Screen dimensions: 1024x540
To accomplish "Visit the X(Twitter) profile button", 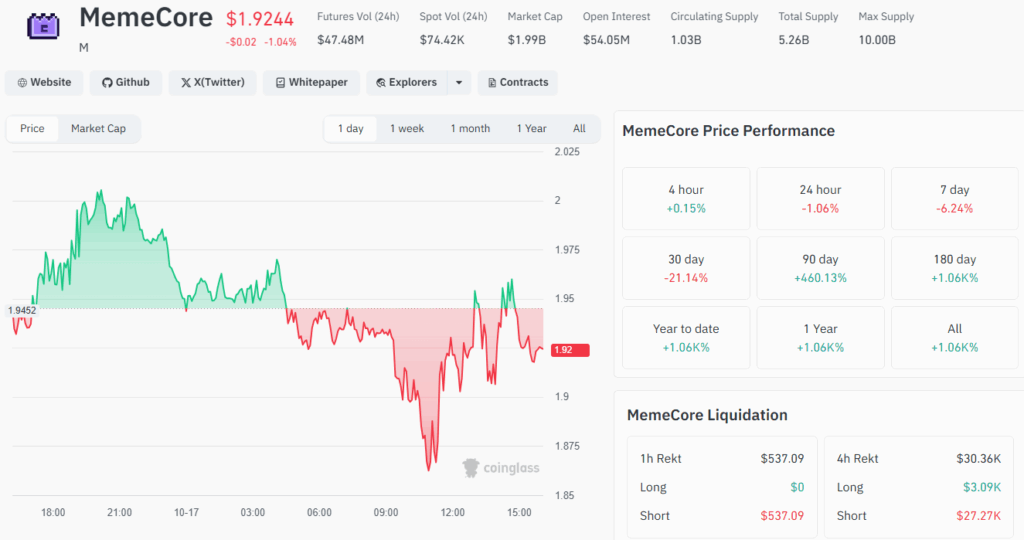I will (x=213, y=82).
